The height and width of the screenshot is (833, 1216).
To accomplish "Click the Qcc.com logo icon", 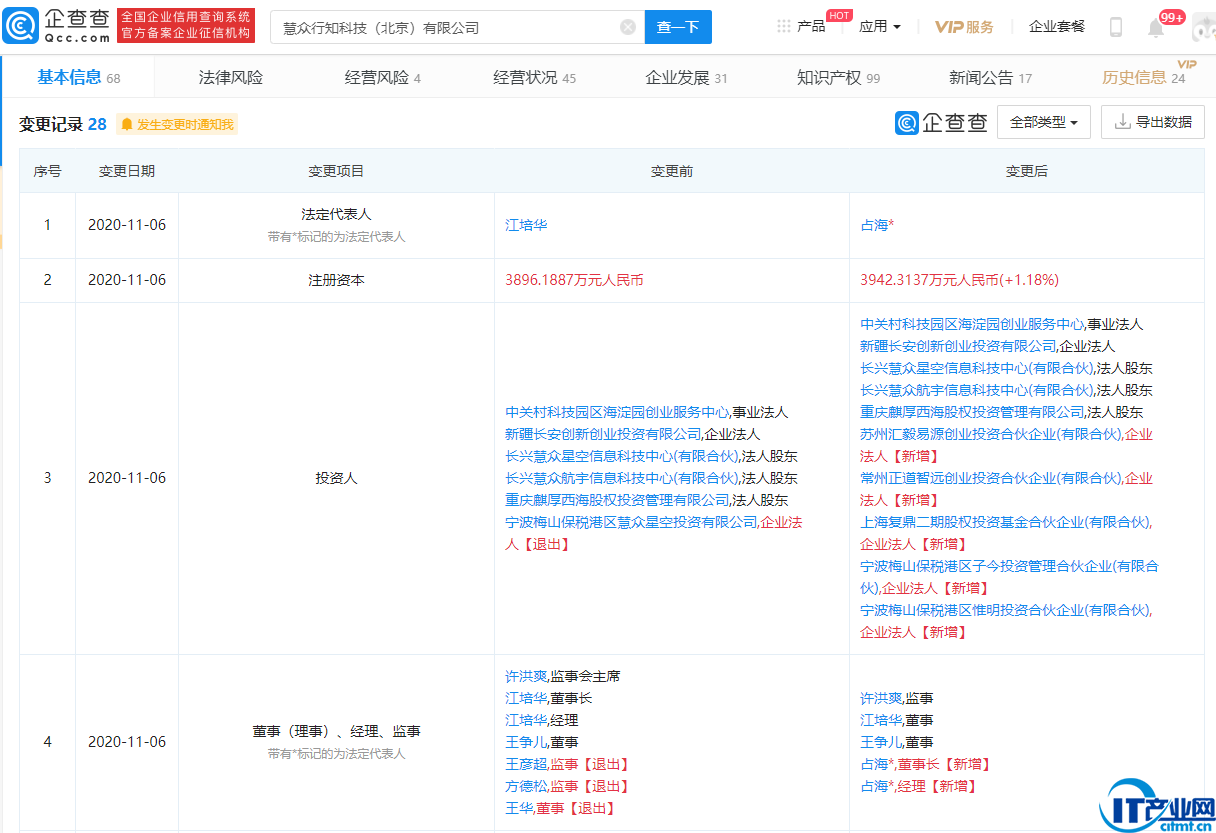I will (21, 26).
